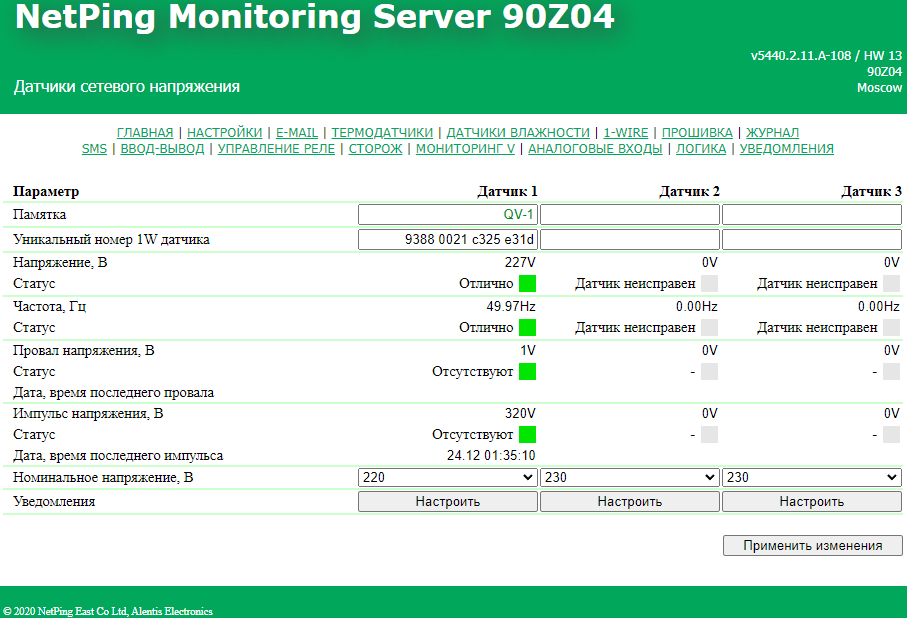907x618 pixels.
Task: Click gray frequency status indicator for sensor 3
Action: 891,328
